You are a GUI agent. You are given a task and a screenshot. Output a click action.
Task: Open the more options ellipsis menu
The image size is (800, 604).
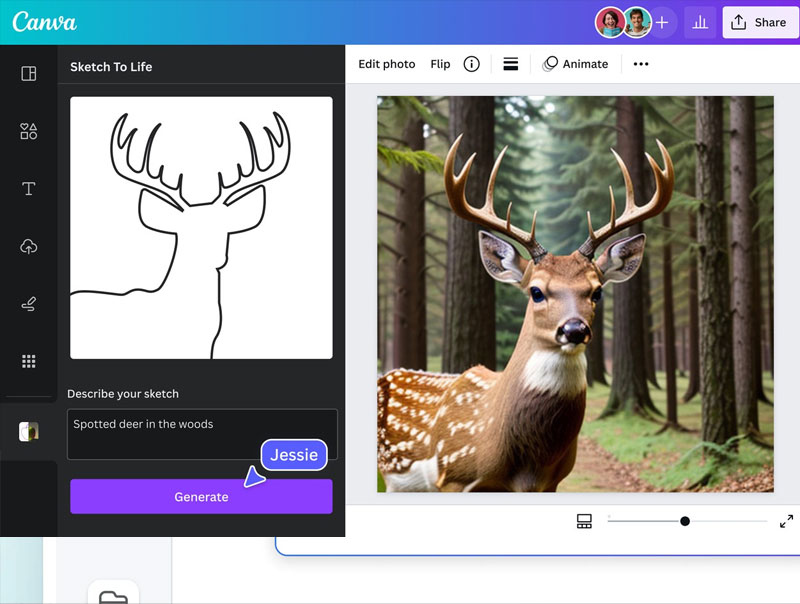(x=641, y=64)
